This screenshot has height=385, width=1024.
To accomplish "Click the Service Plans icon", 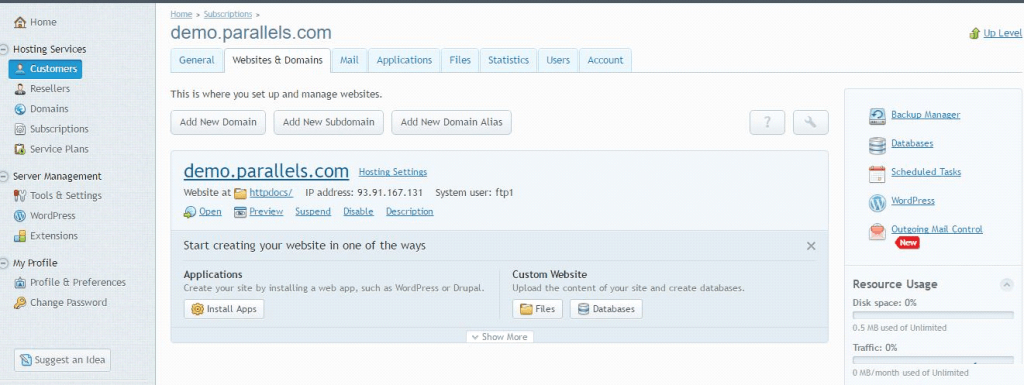I will (x=20, y=149).
